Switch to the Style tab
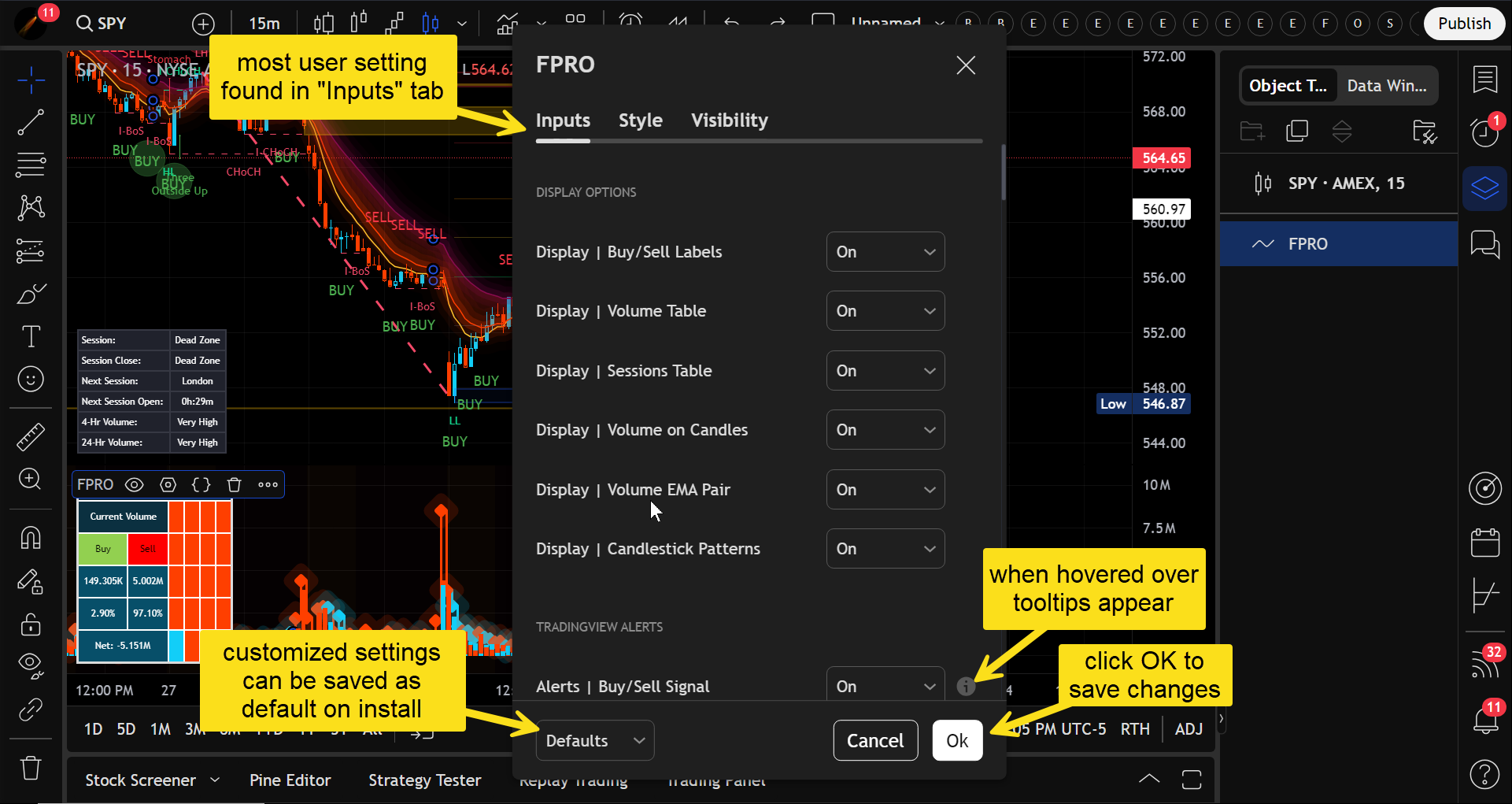Viewport: 1512px width, 804px height. tap(640, 120)
